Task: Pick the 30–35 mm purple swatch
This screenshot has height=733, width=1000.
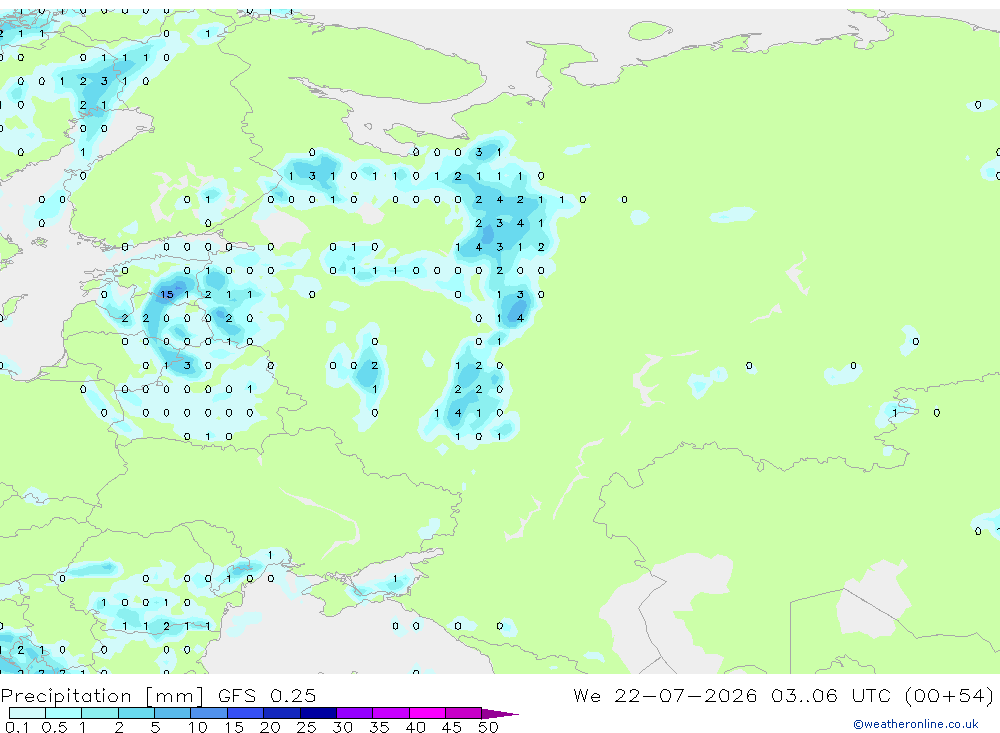Action: point(354,713)
